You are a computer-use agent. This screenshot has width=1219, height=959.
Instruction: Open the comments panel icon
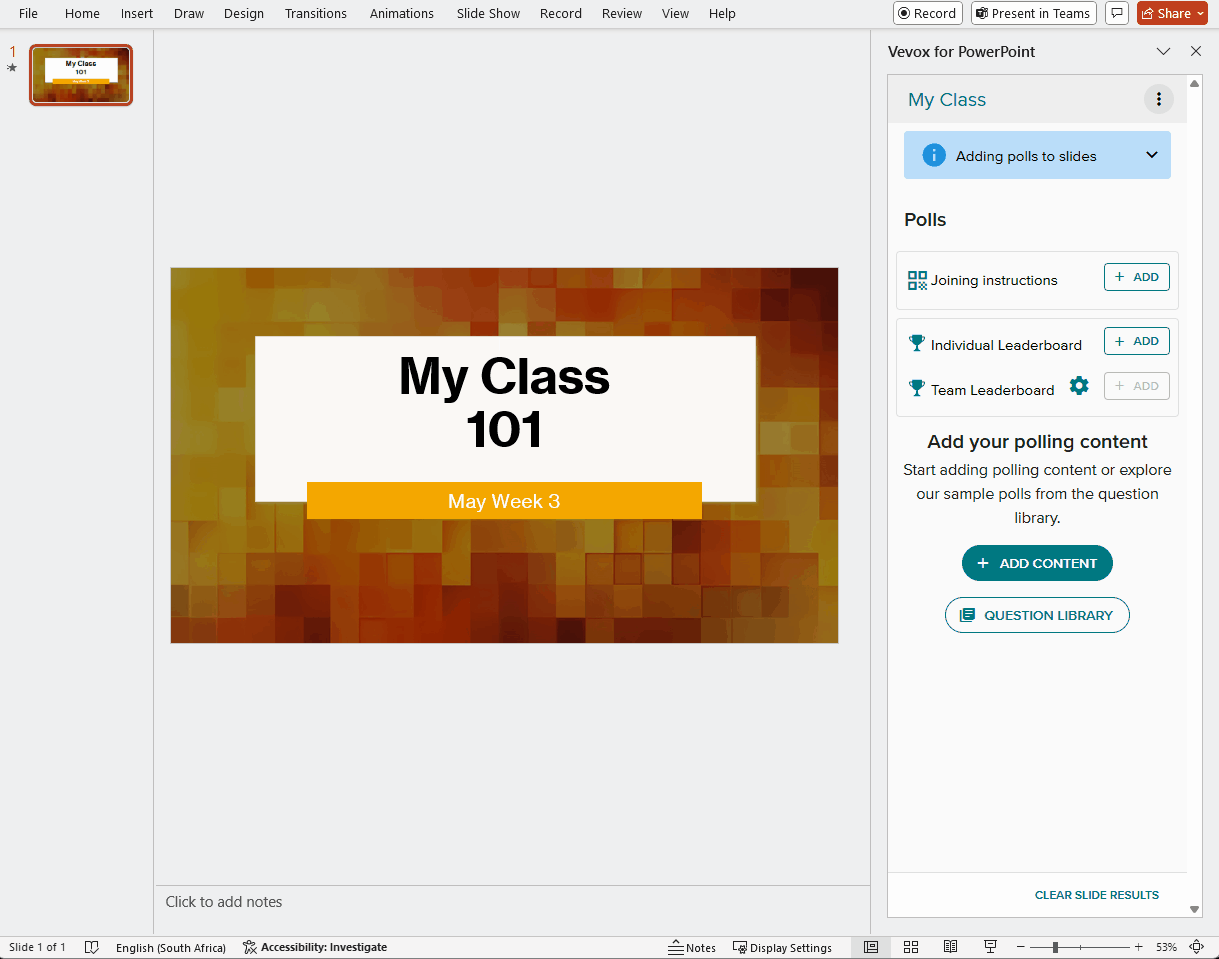click(x=1116, y=13)
